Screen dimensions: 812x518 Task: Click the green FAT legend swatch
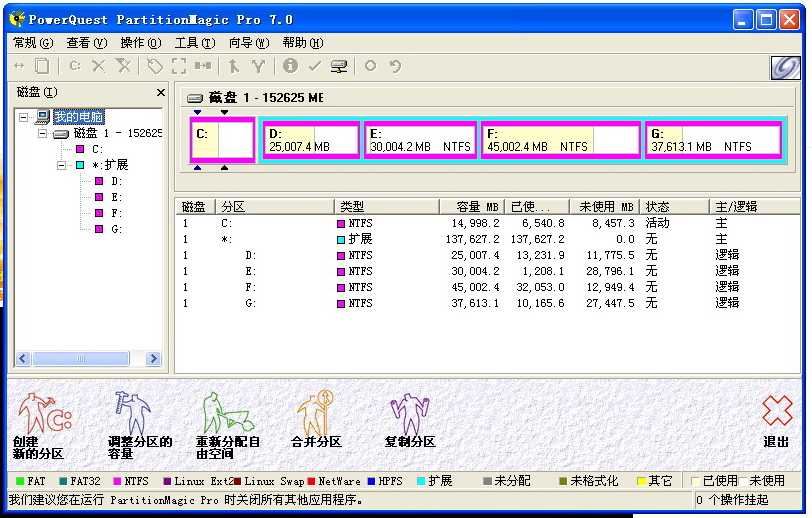click(x=20, y=481)
